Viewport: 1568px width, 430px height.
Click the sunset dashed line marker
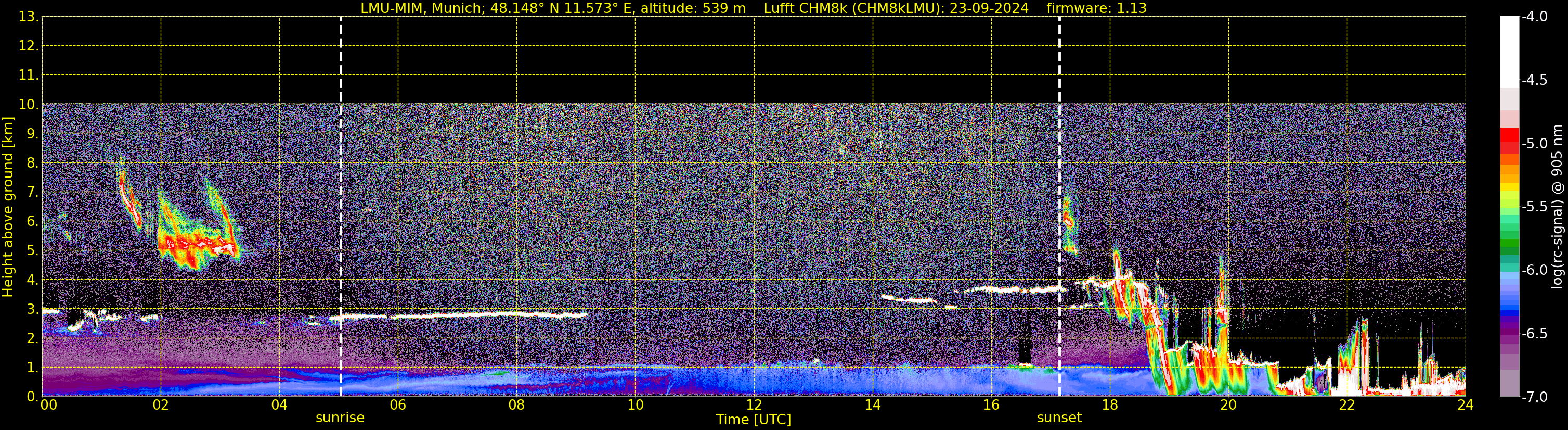click(1059, 207)
